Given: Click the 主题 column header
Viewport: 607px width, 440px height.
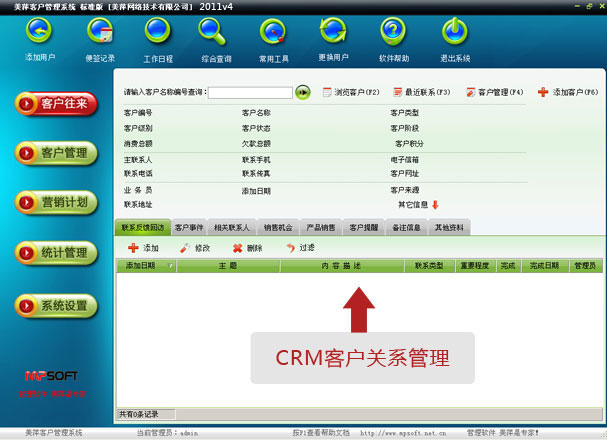Looking at the screenshot, I should (228, 266).
